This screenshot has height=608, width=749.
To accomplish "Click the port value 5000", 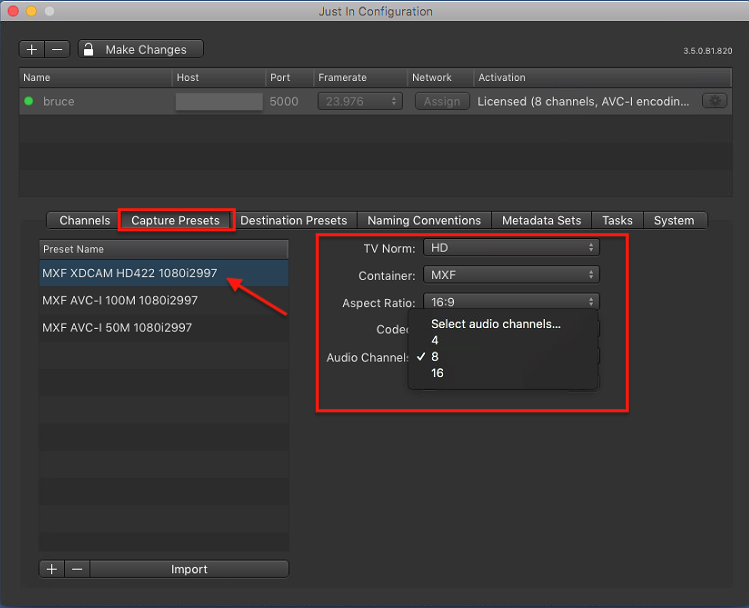I will coord(284,101).
